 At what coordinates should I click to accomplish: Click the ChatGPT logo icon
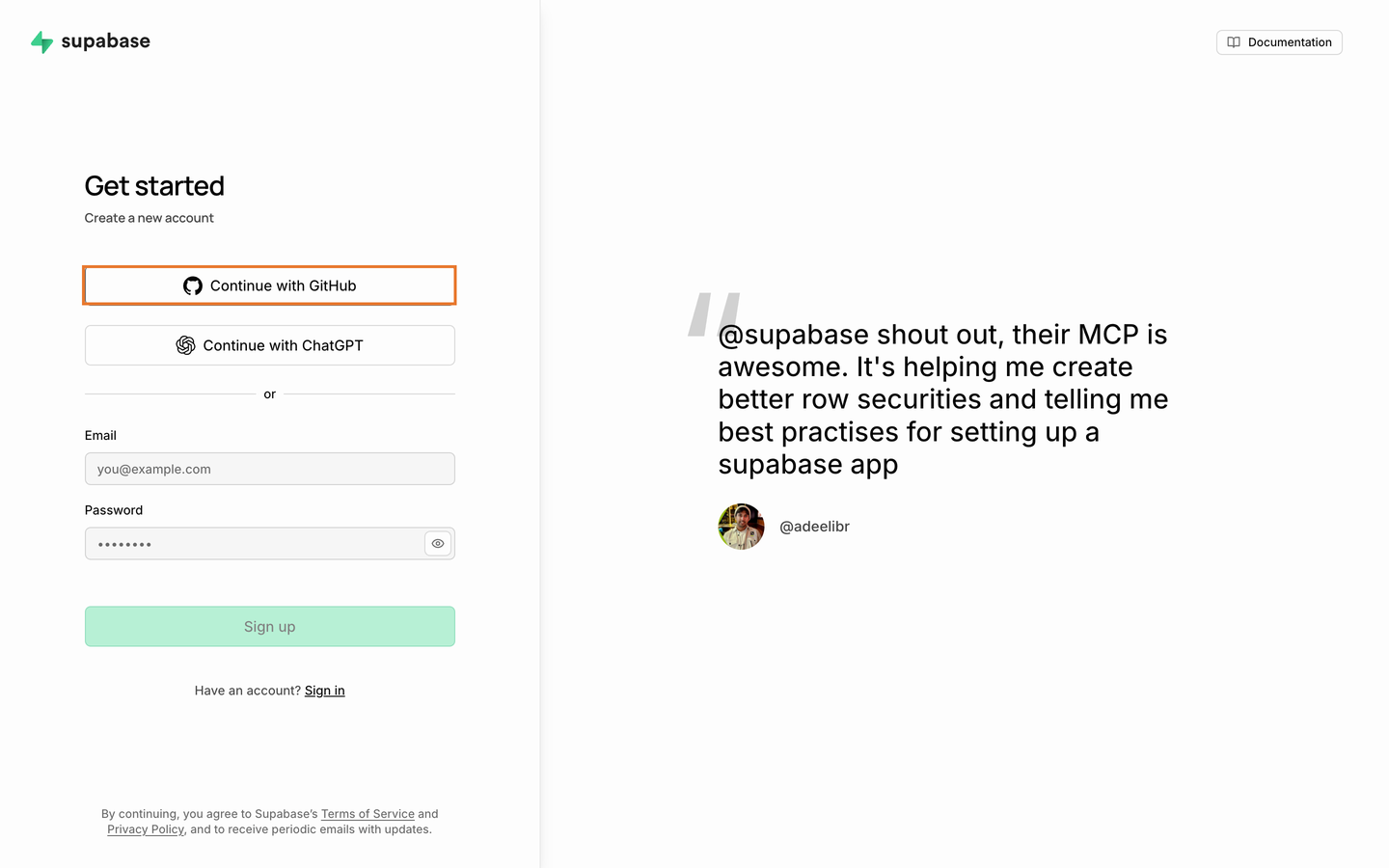point(186,345)
